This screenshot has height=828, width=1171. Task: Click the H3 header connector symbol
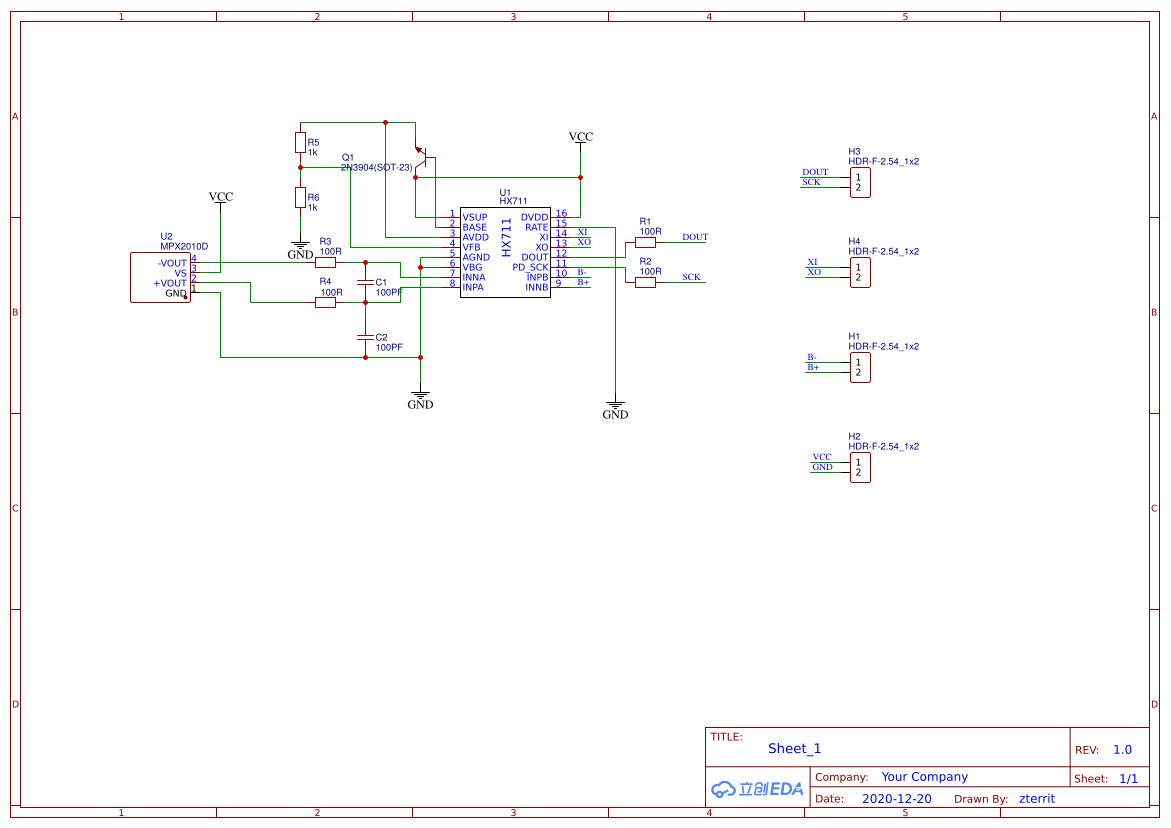coord(859,182)
